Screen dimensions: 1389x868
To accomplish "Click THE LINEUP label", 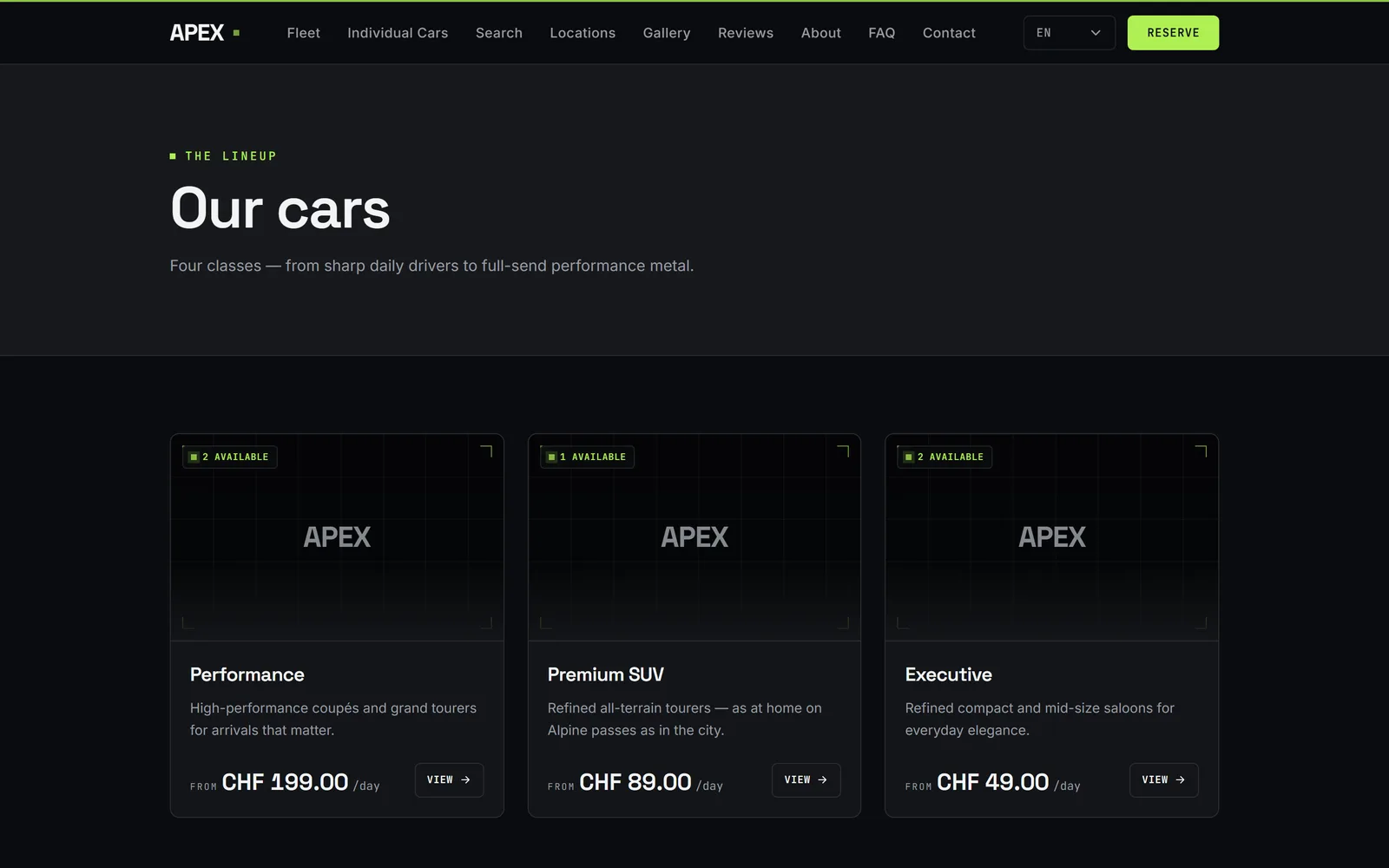I will 223,156.
